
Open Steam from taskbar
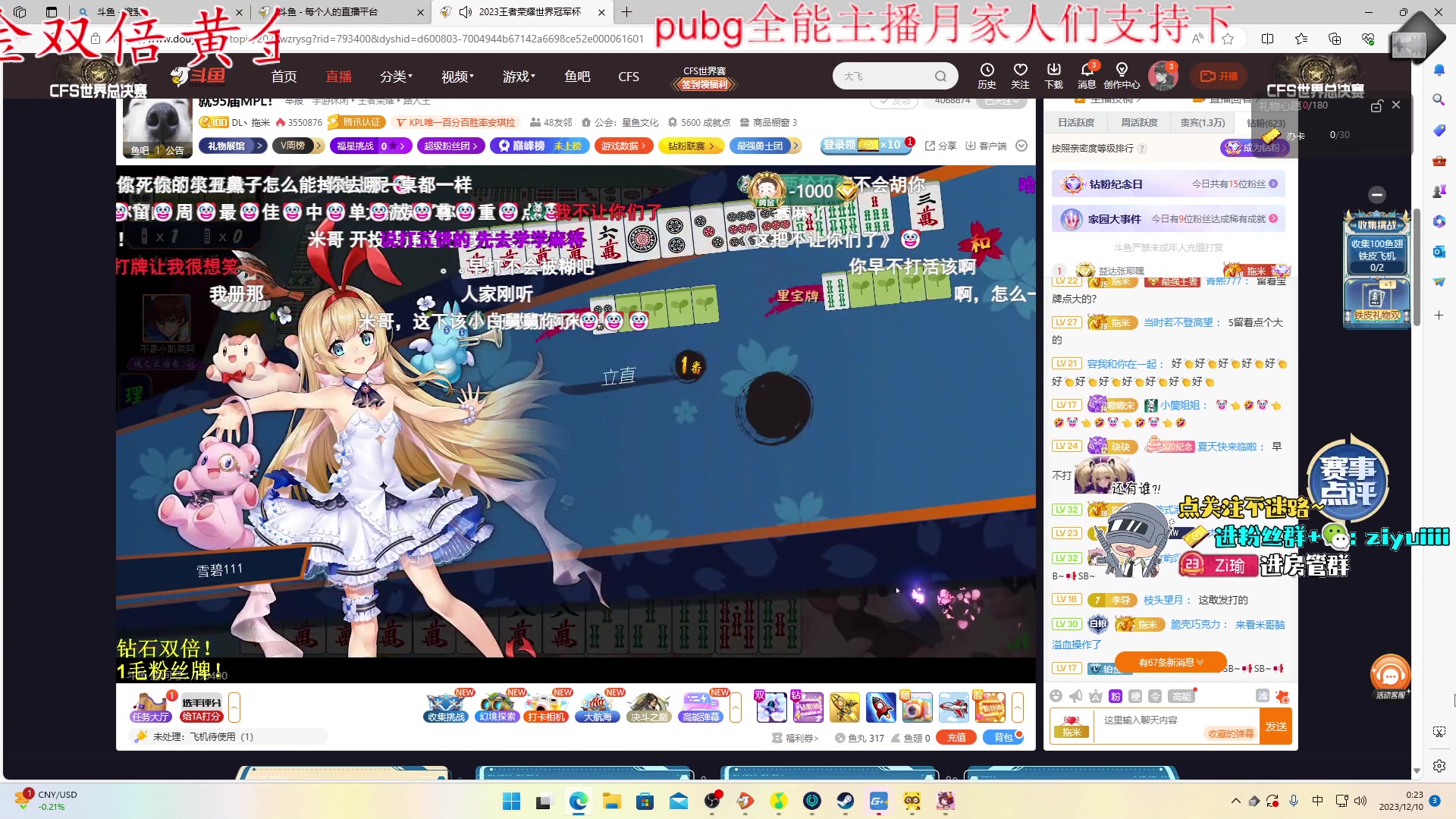(x=845, y=801)
